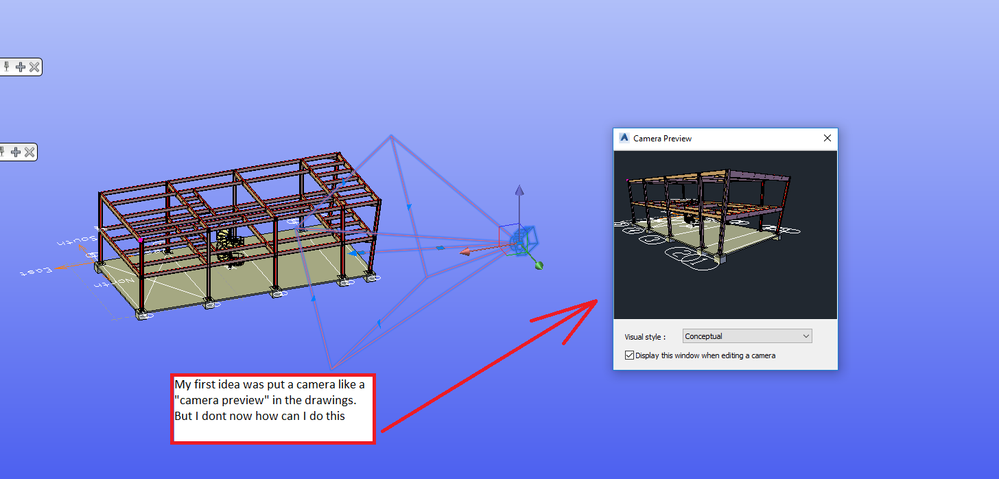This screenshot has height=479, width=999.
Task: Pin the upper floating toolbar
Action: (x=6, y=66)
